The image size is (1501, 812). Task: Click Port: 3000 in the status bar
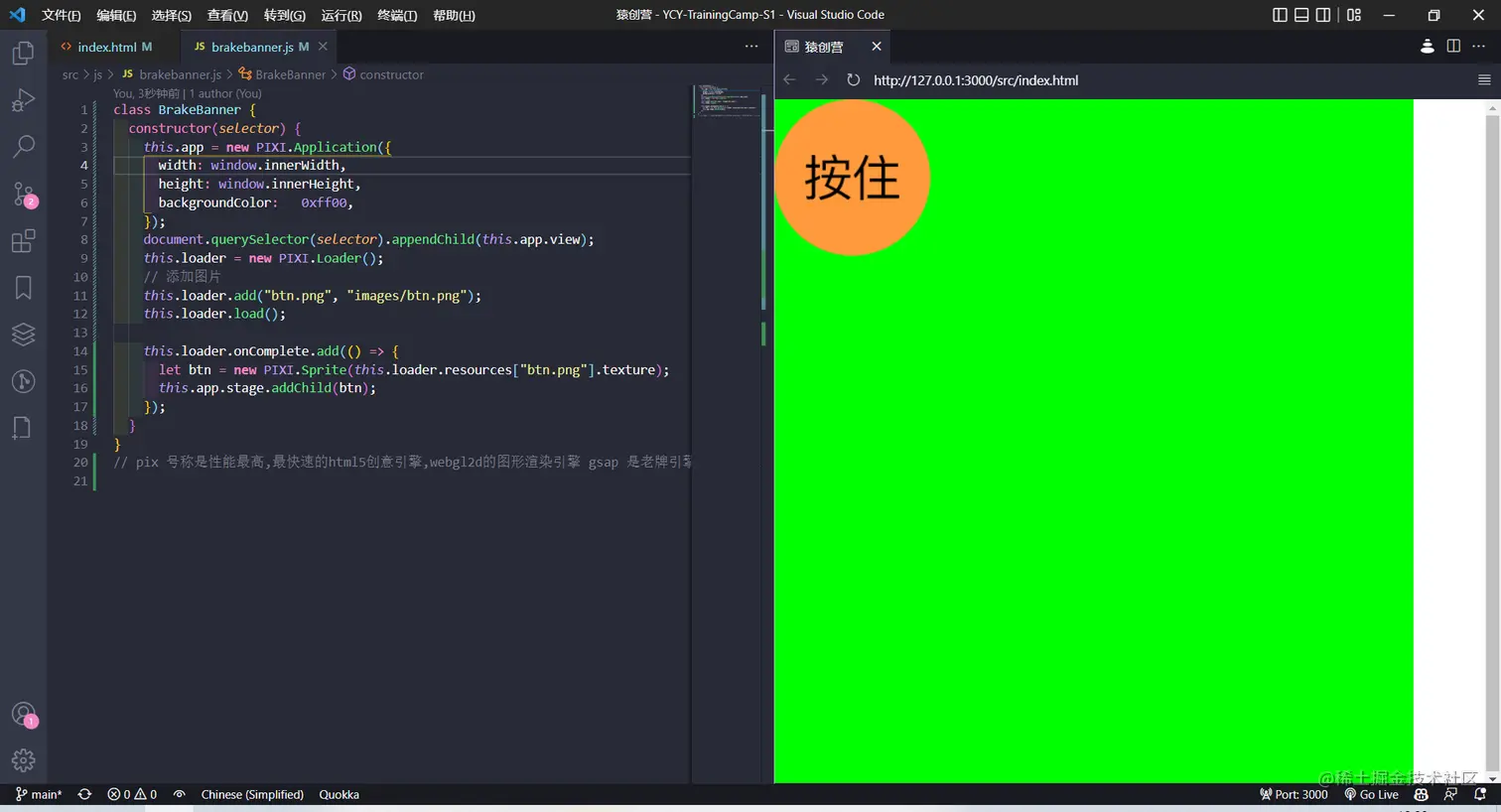tap(1294, 794)
